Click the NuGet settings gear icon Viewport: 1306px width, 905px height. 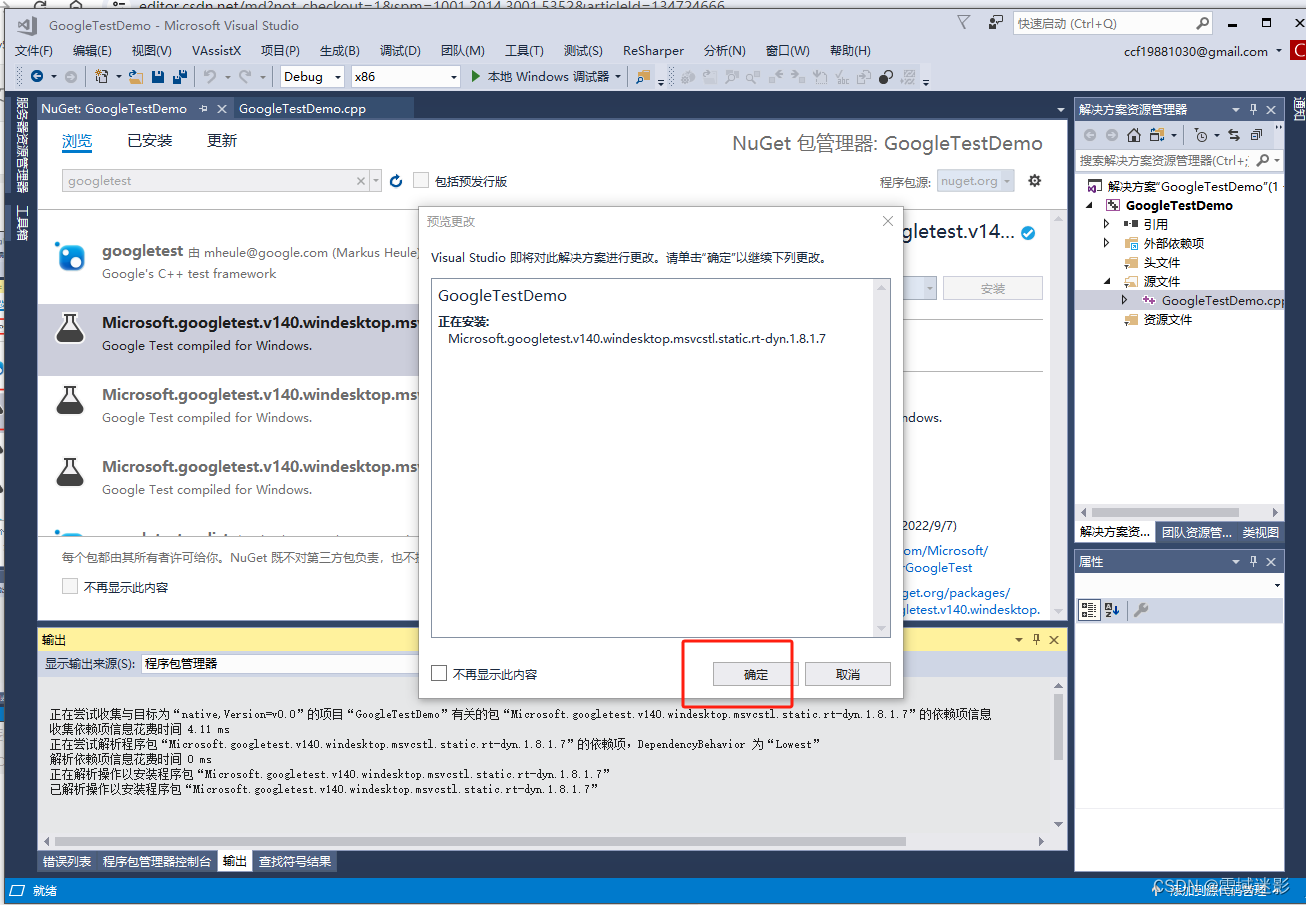pos(1034,181)
